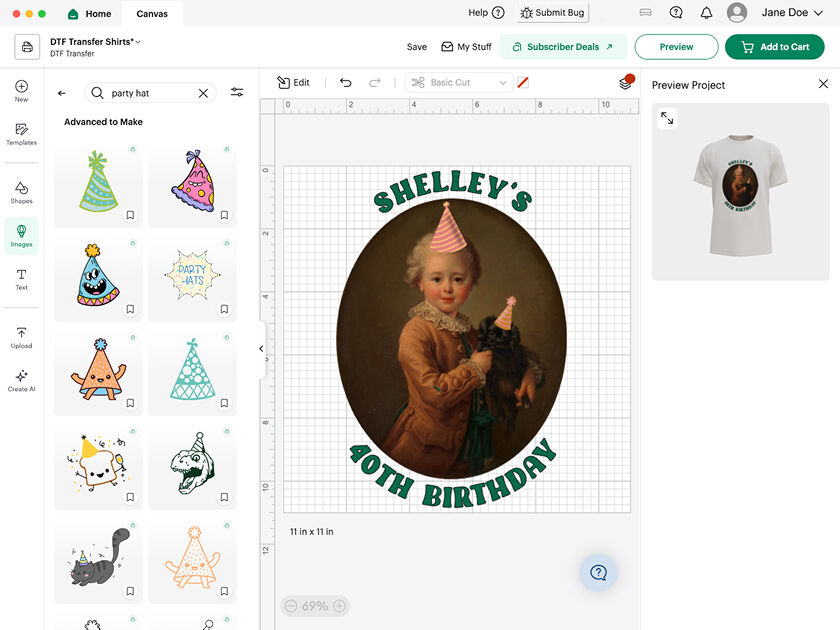Collapse the image search side panel
The image size is (840, 630).
[261, 349]
